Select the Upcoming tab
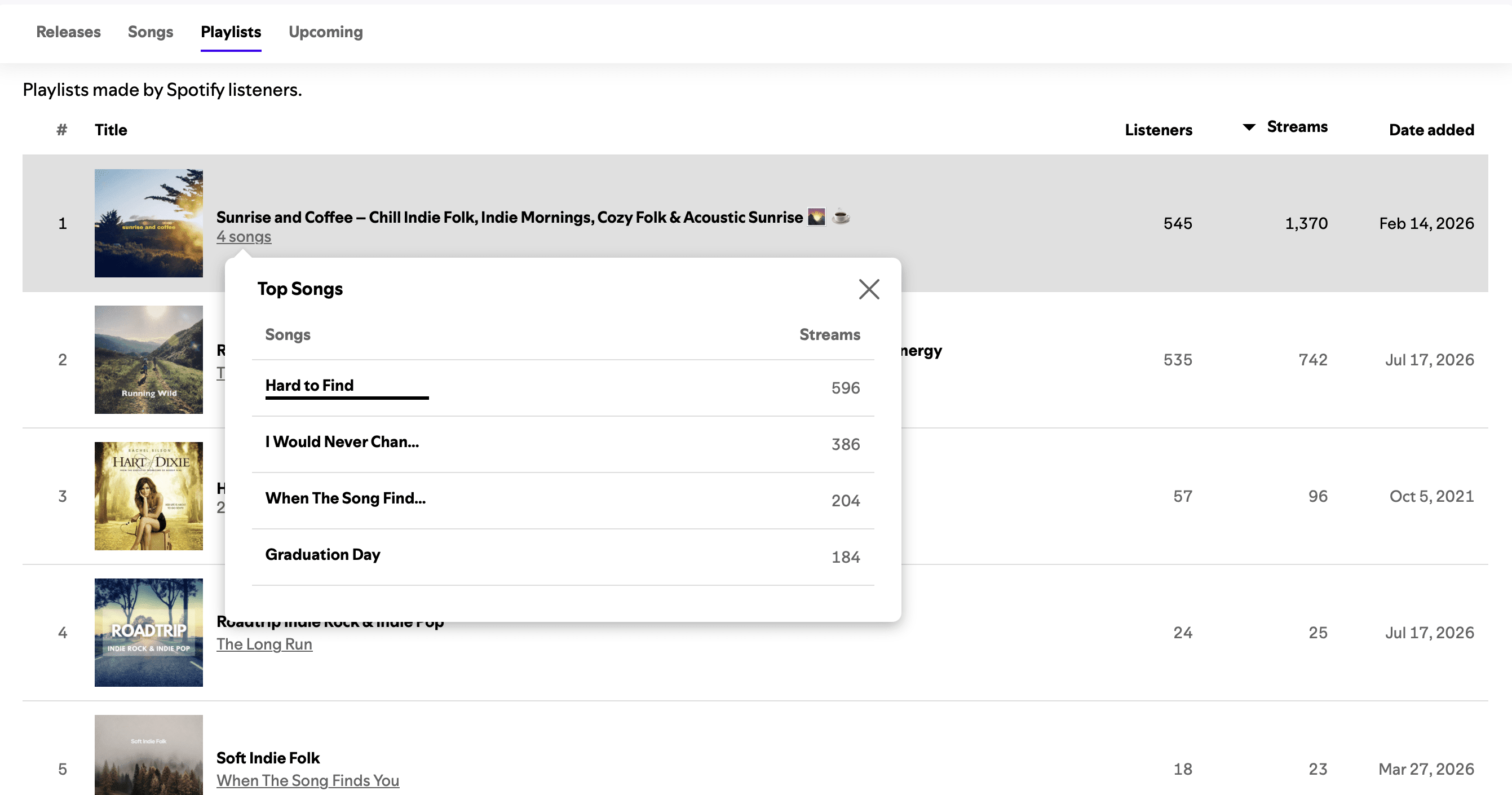 (x=326, y=32)
